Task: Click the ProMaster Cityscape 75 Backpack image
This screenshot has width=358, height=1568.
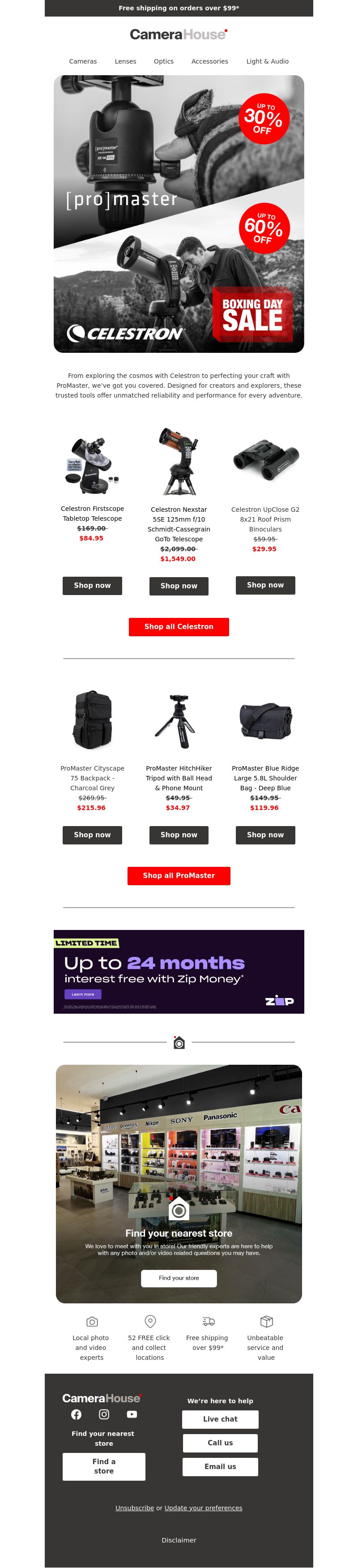Action: (92, 719)
